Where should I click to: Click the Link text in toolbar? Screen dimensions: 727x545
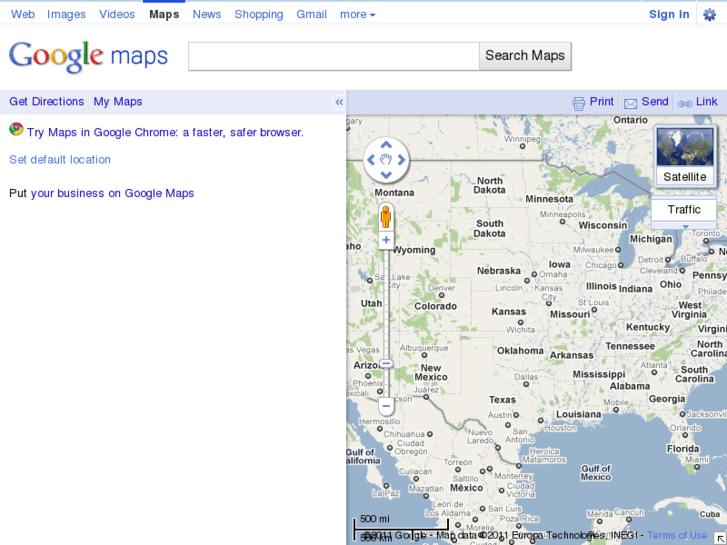(x=707, y=102)
